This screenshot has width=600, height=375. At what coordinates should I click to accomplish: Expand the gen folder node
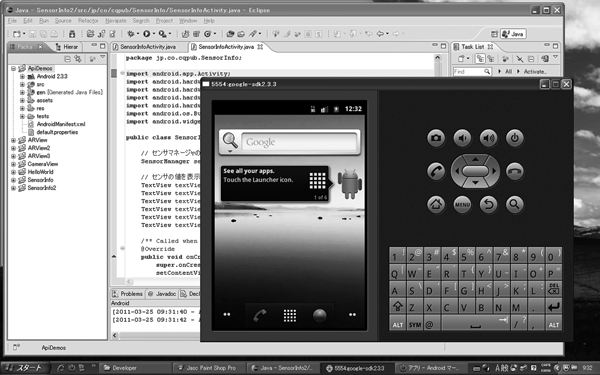point(23,92)
